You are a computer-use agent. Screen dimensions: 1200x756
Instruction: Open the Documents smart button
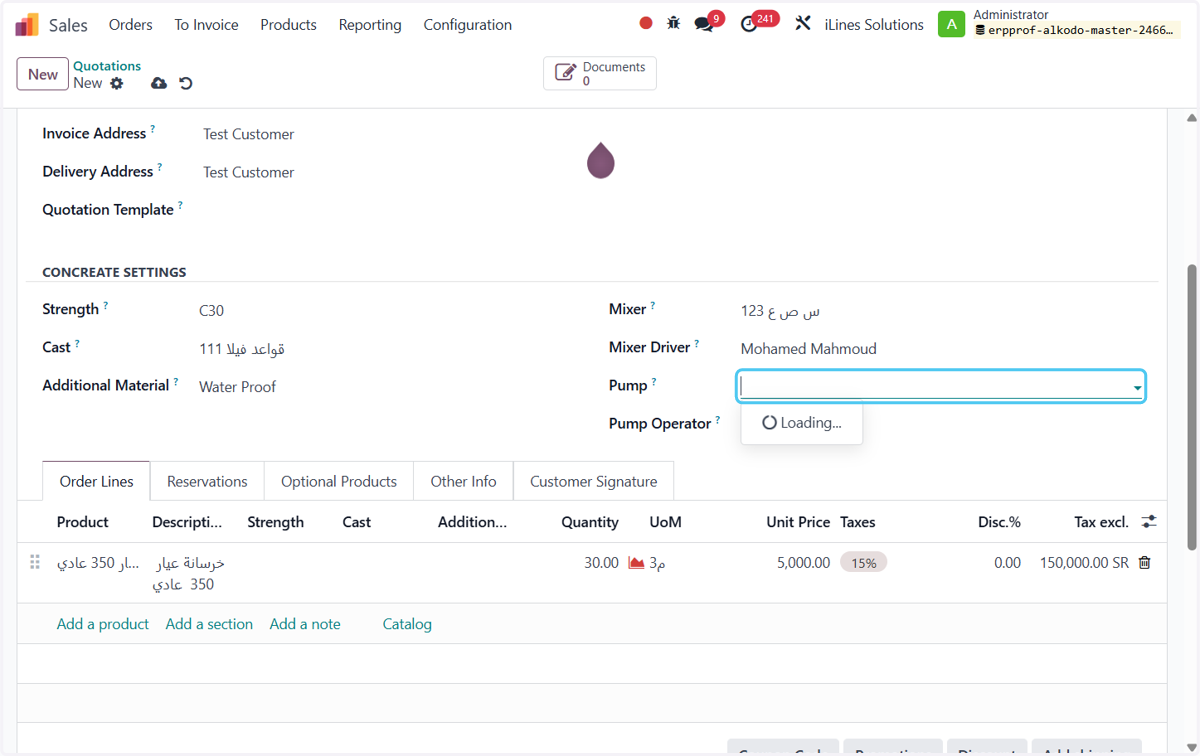[600, 74]
